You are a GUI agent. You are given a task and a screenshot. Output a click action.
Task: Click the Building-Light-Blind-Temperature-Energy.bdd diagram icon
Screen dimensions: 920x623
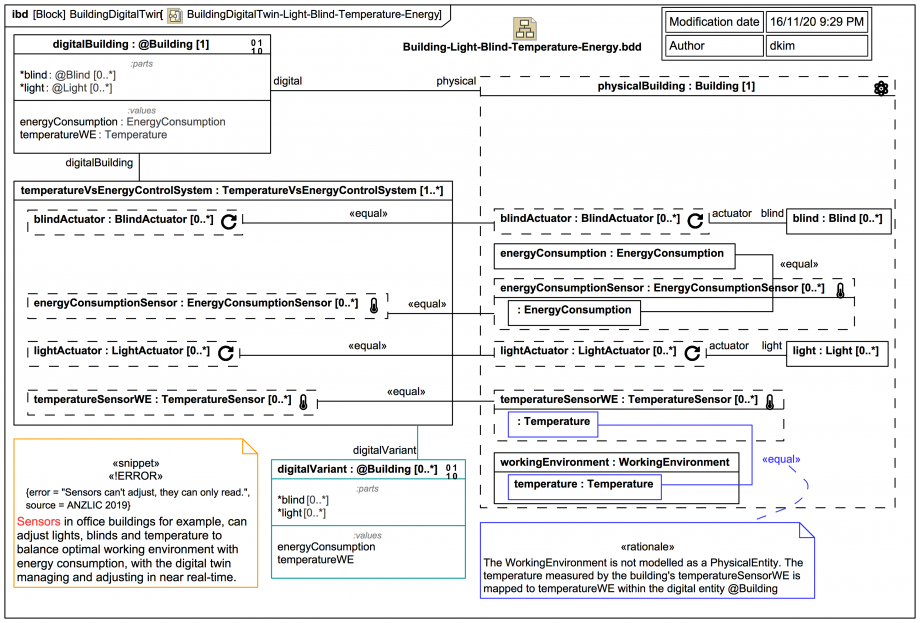pos(525,28)
